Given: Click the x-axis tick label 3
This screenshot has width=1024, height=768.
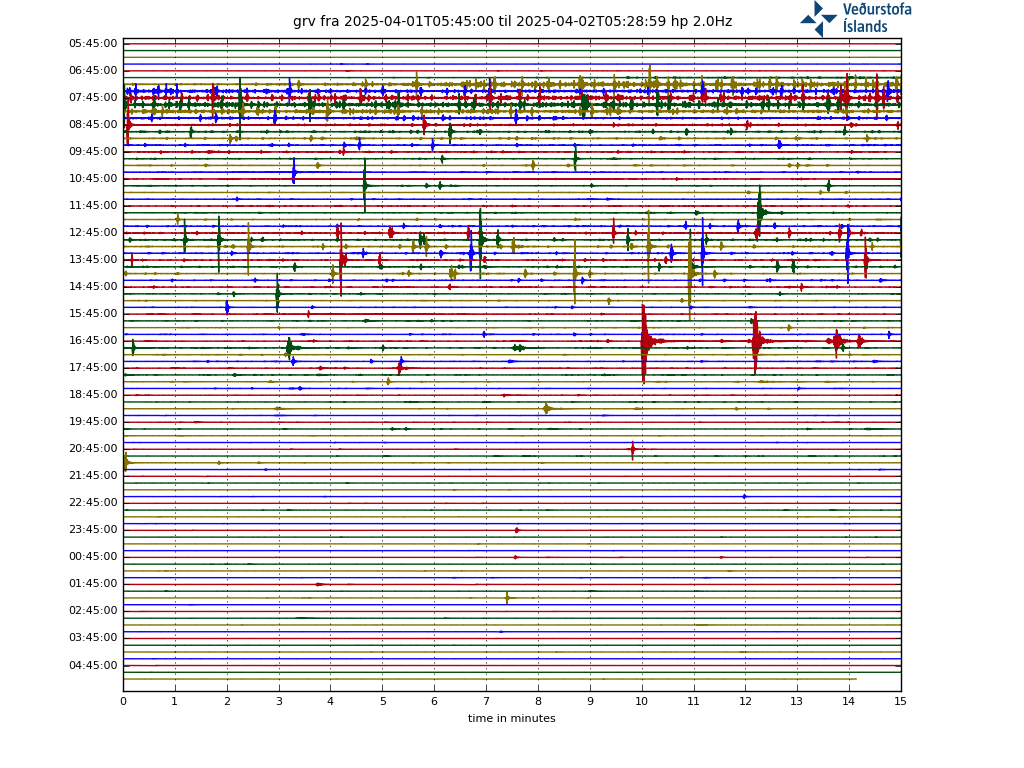Looking at the screenshot, I should (279, 701).
